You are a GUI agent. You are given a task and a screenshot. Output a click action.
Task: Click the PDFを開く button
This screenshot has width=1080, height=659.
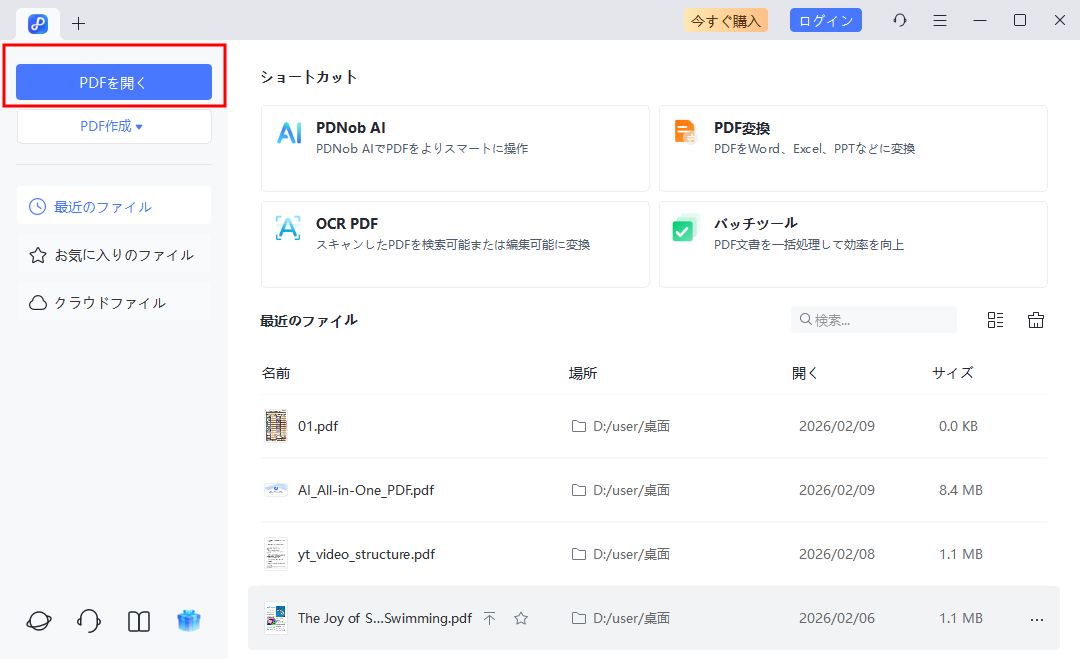pyautogui.click(x=113, y=82)
